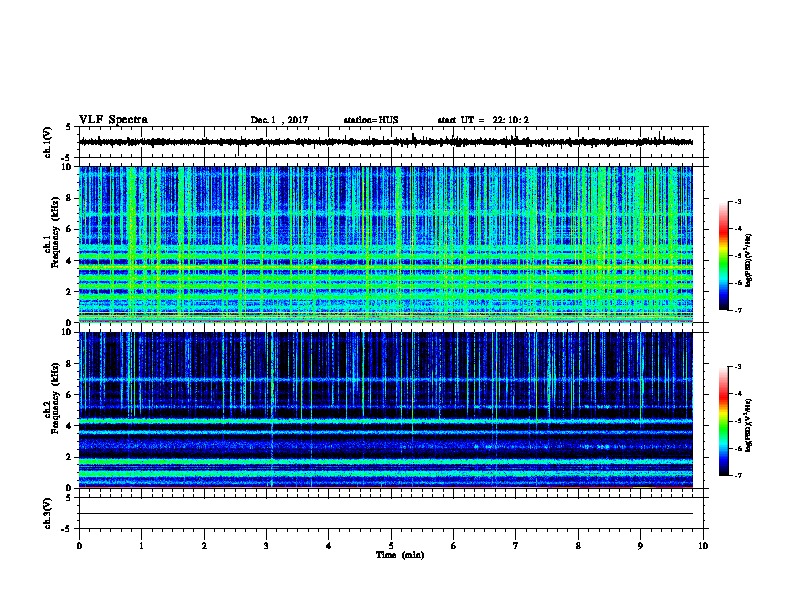Viewport: 792px width, 612px height.
Task: Click the color scale bar beside ch.2 spectrogram
Action: pos(724,421)
